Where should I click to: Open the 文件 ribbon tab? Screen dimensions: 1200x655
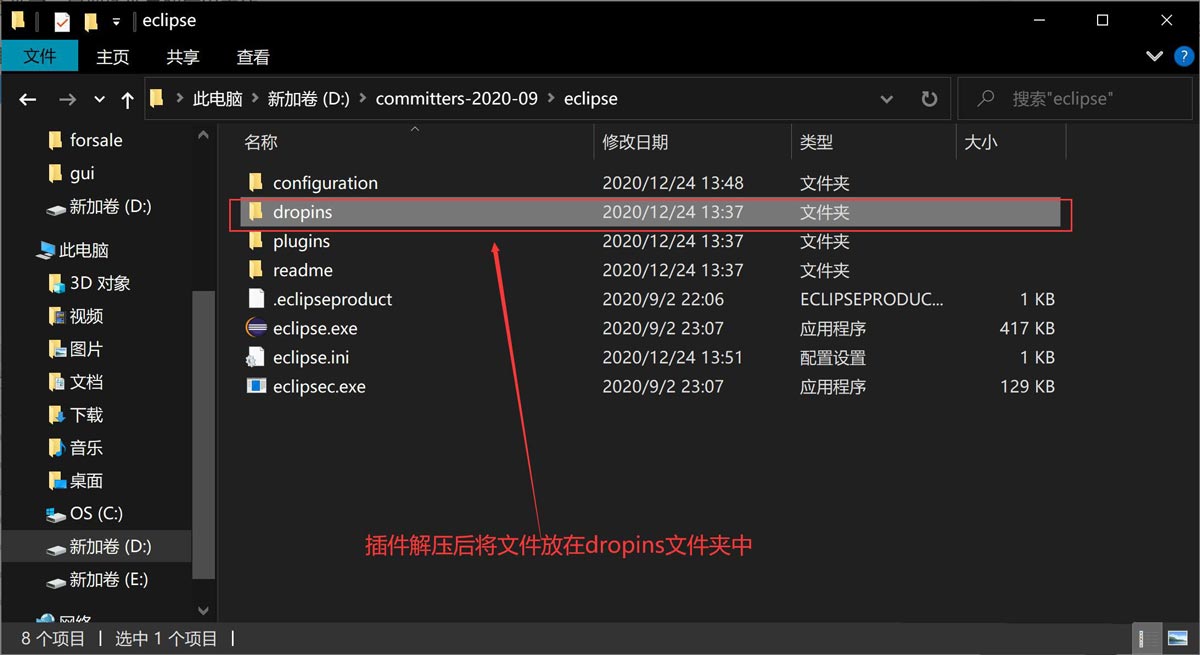click(x=40, y=57)
